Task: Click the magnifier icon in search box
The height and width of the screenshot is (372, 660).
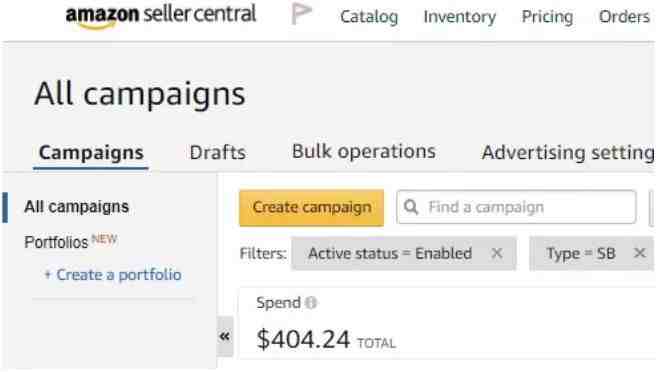Action: (411, 207)
